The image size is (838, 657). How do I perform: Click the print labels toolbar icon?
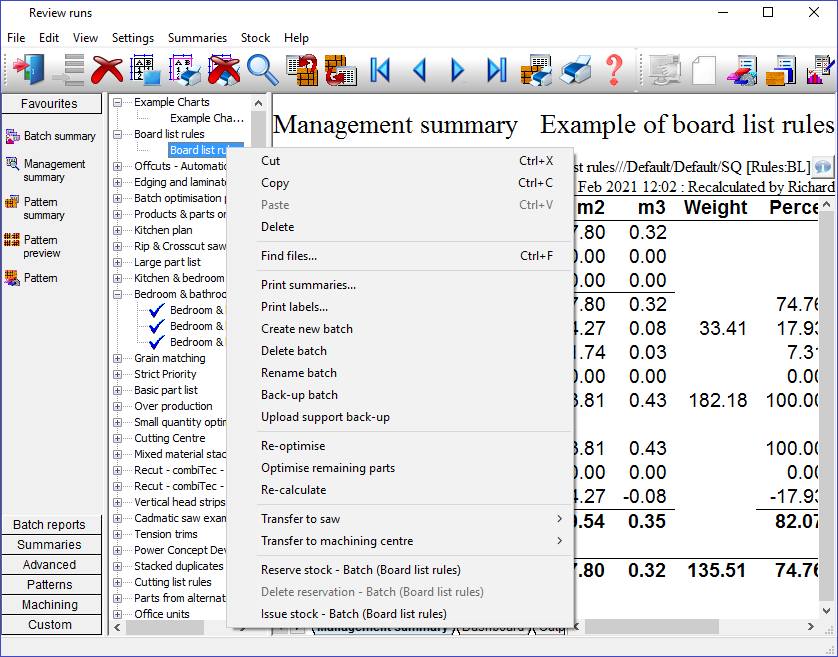click(185, 69)
